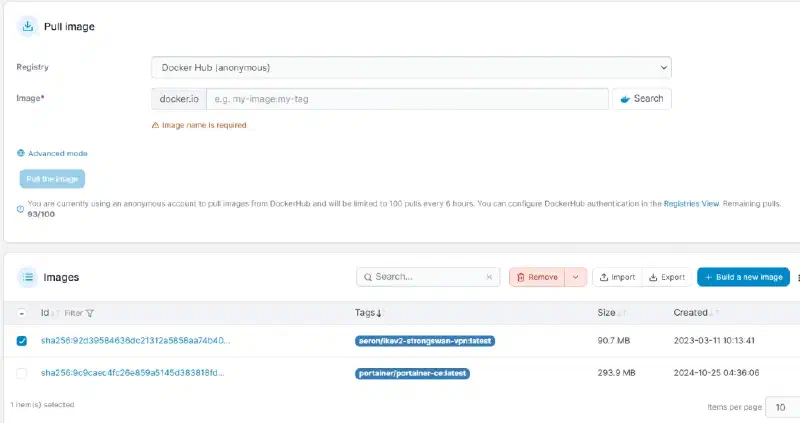
Task: Toggle the select-all checkbox in table header
Action: 21,313
